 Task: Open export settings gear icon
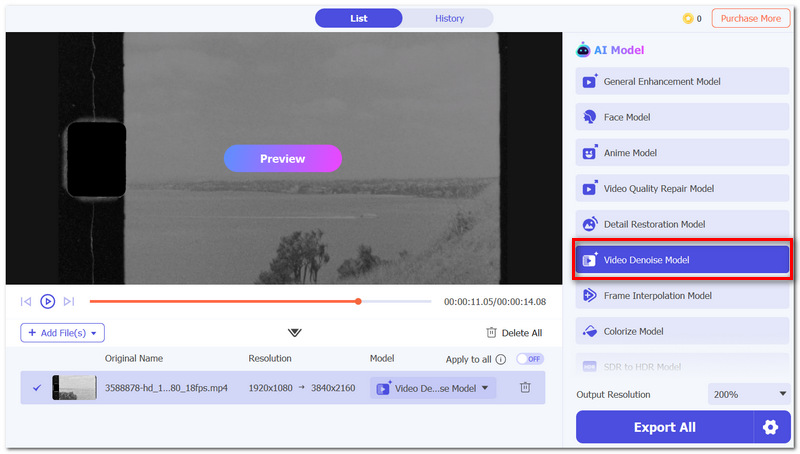[x=770, y=427]
